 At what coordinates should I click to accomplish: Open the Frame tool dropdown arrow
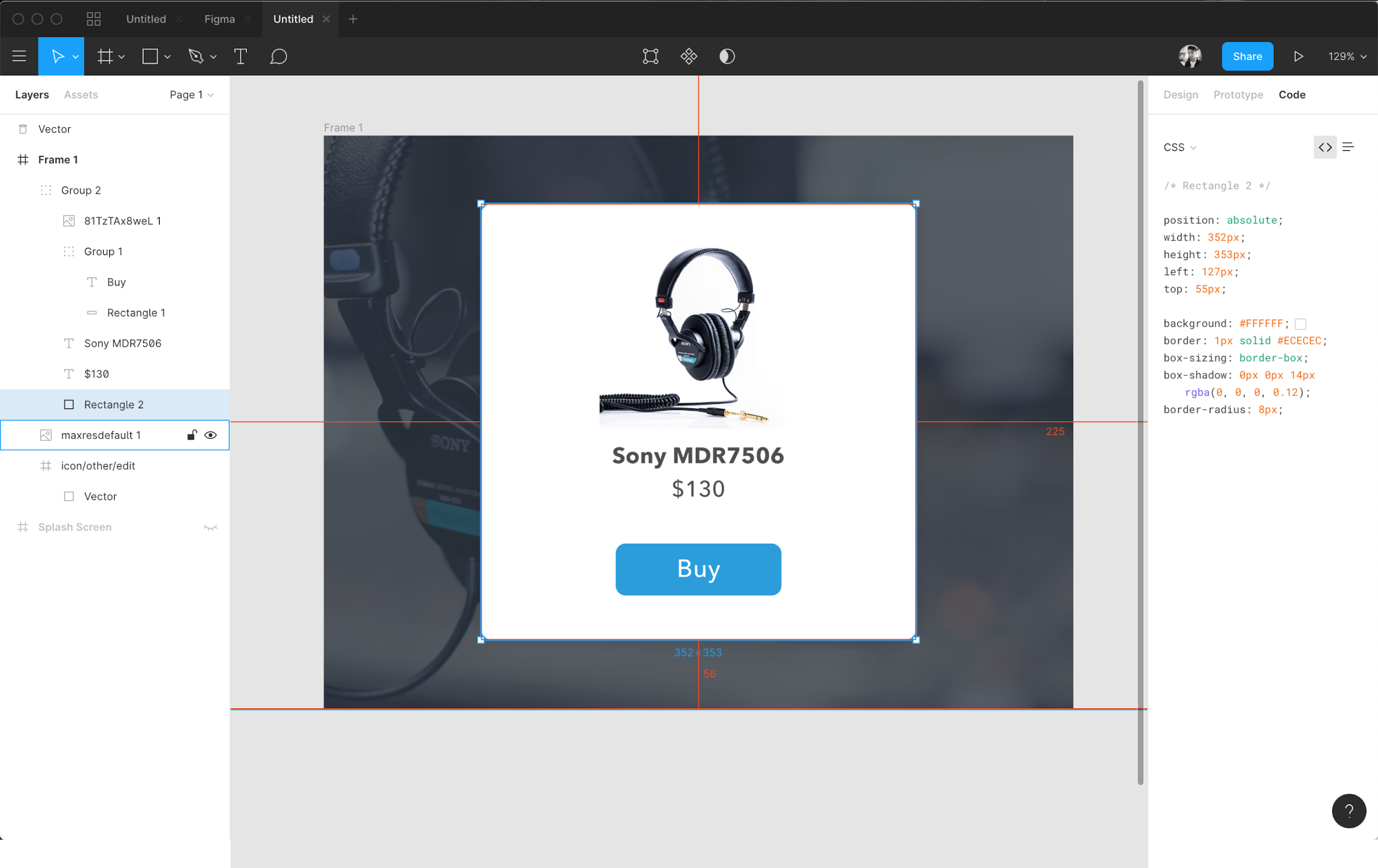pyautogui.click(x=121, y=57)
